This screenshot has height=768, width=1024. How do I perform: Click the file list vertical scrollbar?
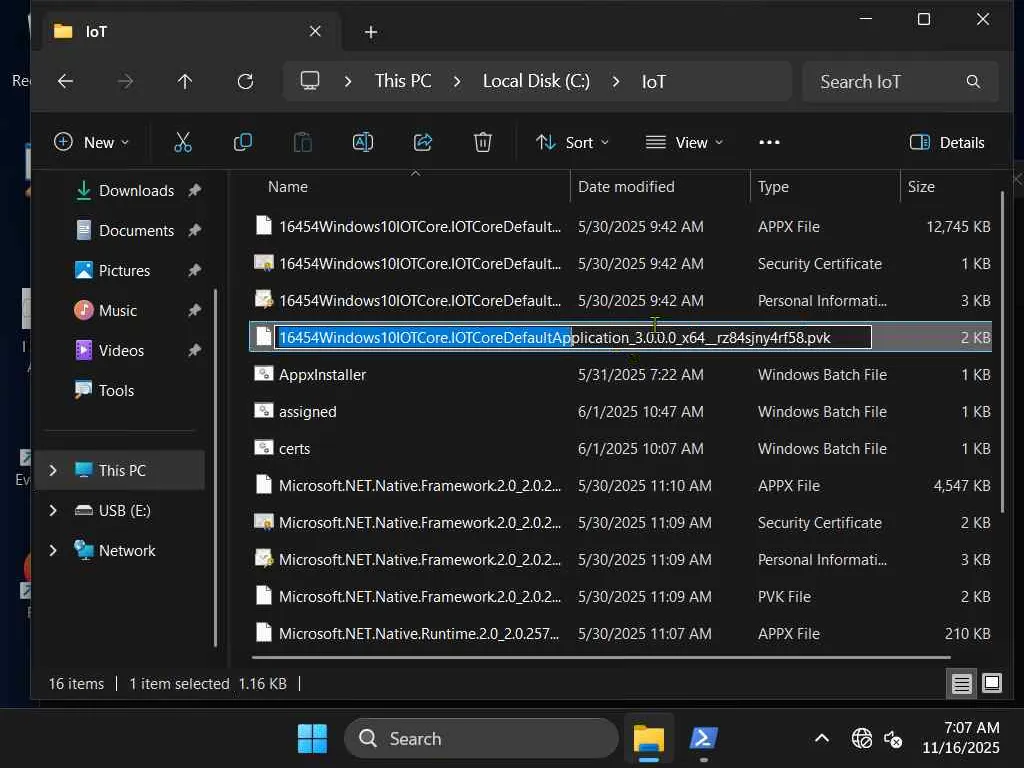(1002, 351)
